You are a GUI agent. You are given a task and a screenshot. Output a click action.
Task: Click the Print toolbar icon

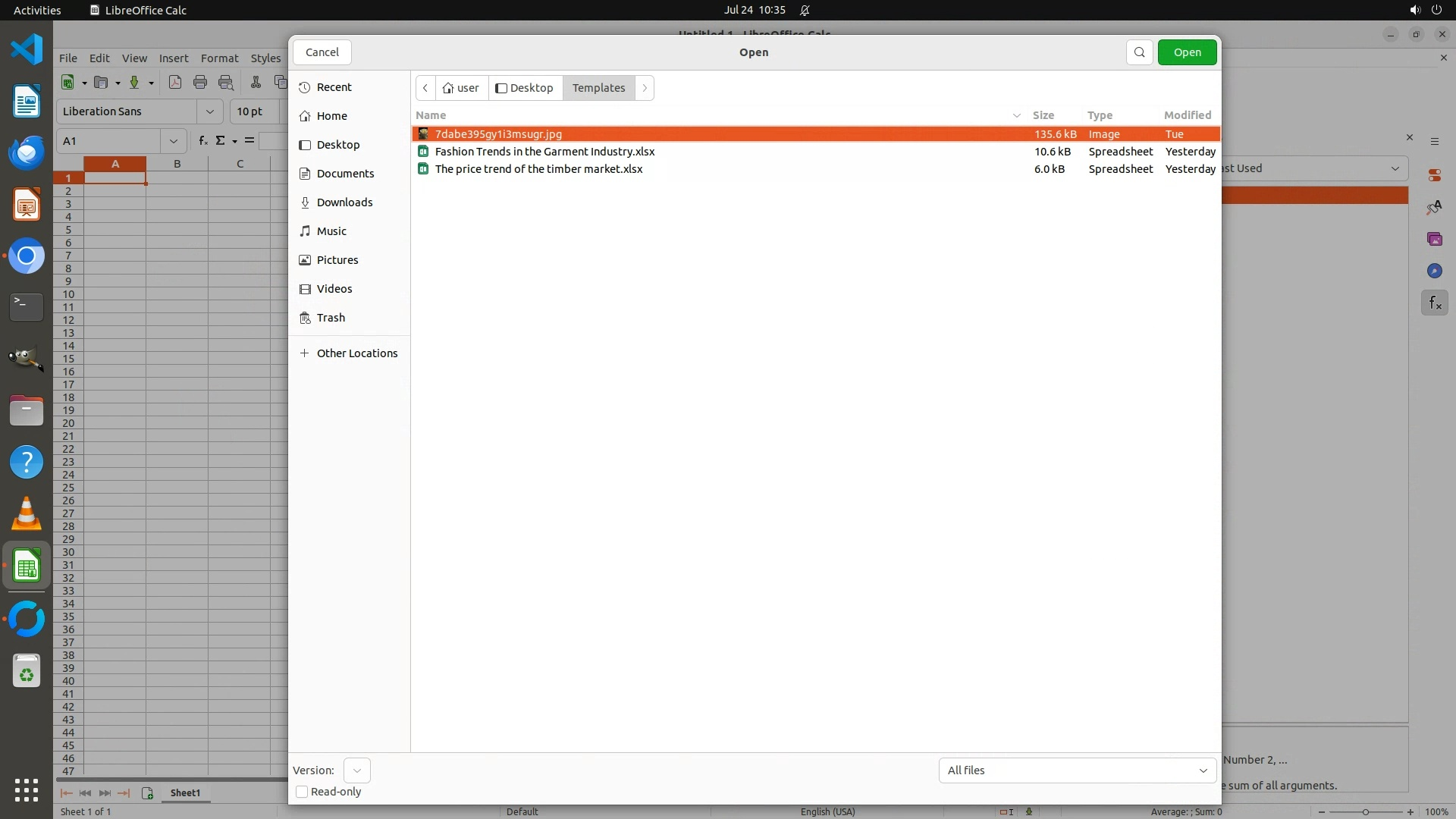[x=200, y=83]
